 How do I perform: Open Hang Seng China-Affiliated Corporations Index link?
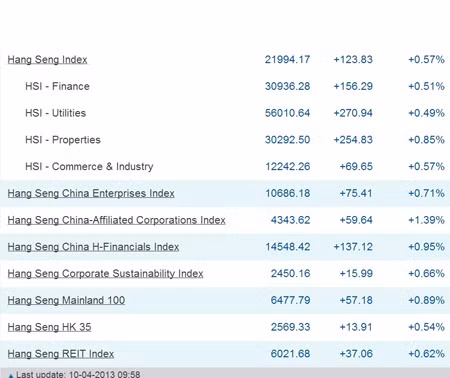pos(117,220)
